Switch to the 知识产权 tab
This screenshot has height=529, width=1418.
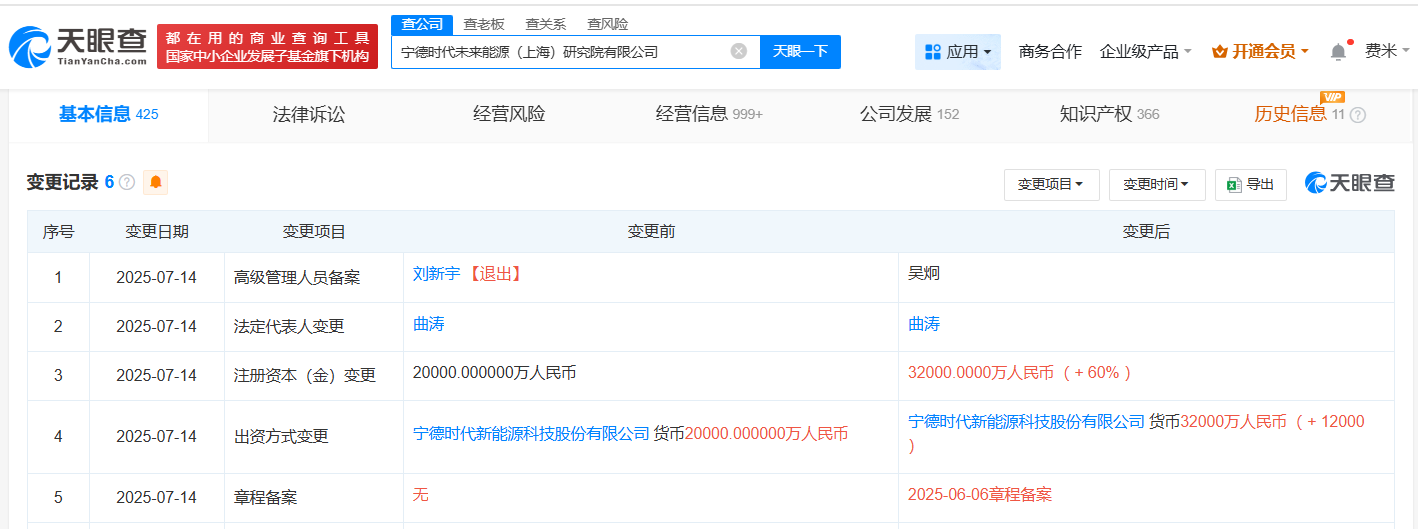(1109, 114)
